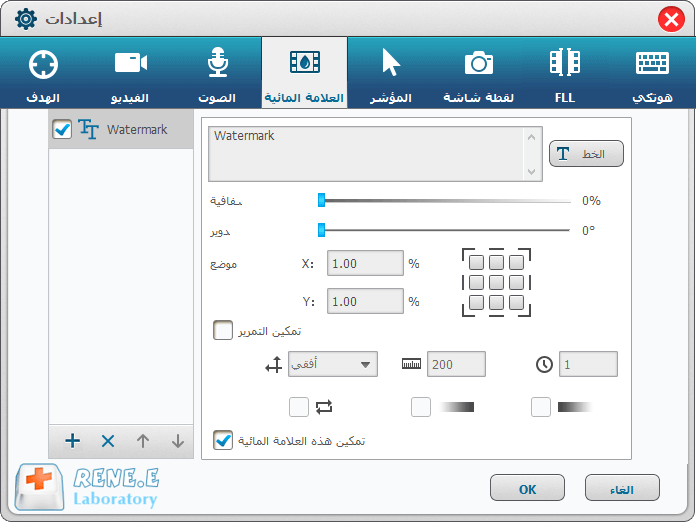Set position to bottom-right grid square

(x=516, y=302)
